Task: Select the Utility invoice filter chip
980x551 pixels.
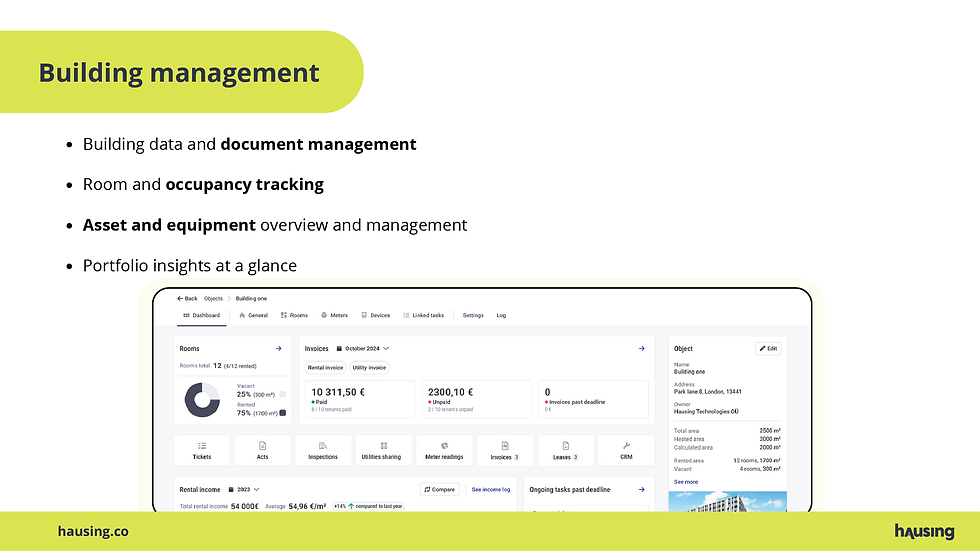Action: 369,367
